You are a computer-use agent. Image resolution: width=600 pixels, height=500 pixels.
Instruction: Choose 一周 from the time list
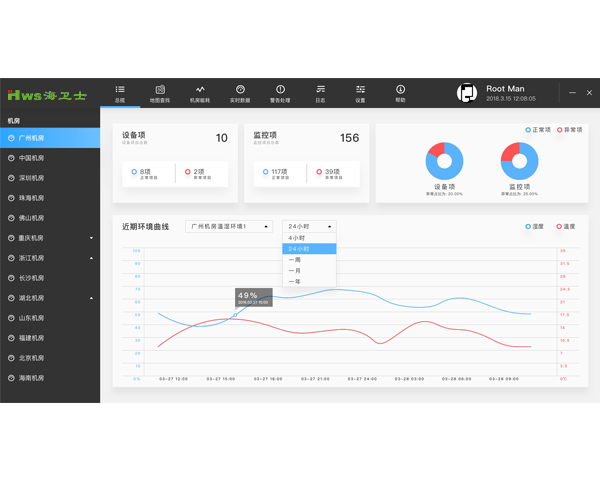coord(309,260)
